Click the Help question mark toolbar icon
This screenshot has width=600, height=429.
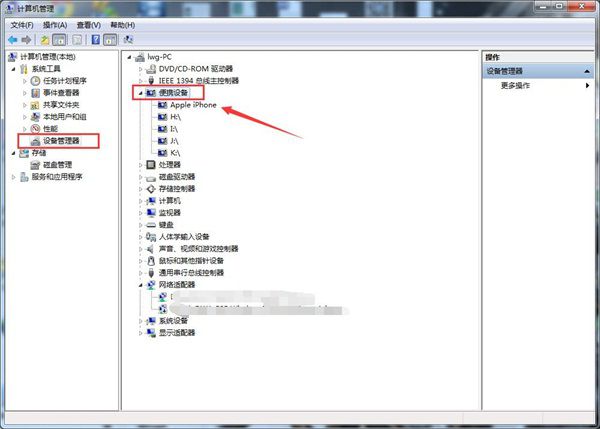pos(96,39)
